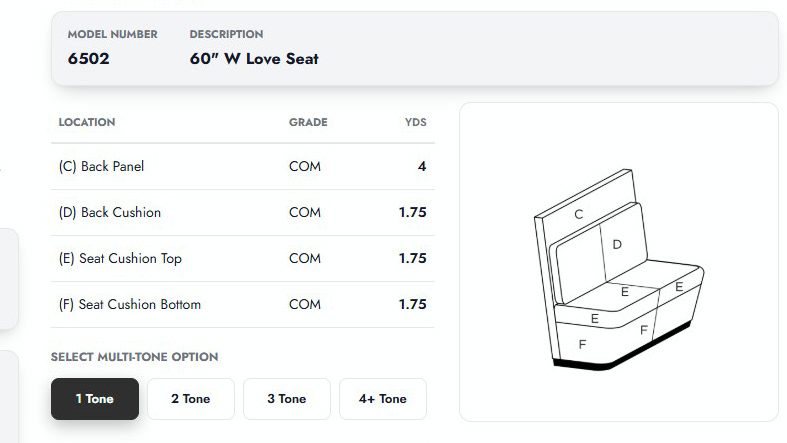Click the 1.75 yards value for Seat Cushion Bottom
The height and width of the screenshot is (443, 787).
click(x=412, y=304)
